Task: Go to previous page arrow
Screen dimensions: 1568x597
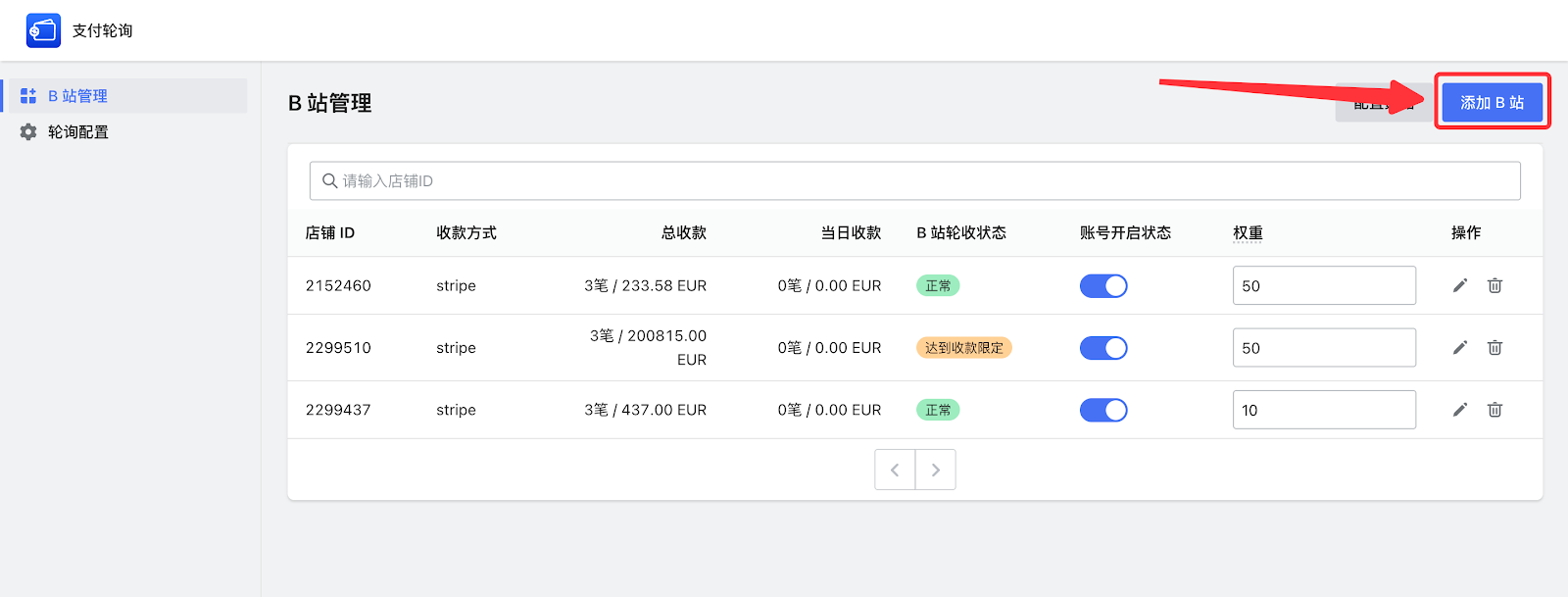Action: pyautogui.click(x=895, y=471)
